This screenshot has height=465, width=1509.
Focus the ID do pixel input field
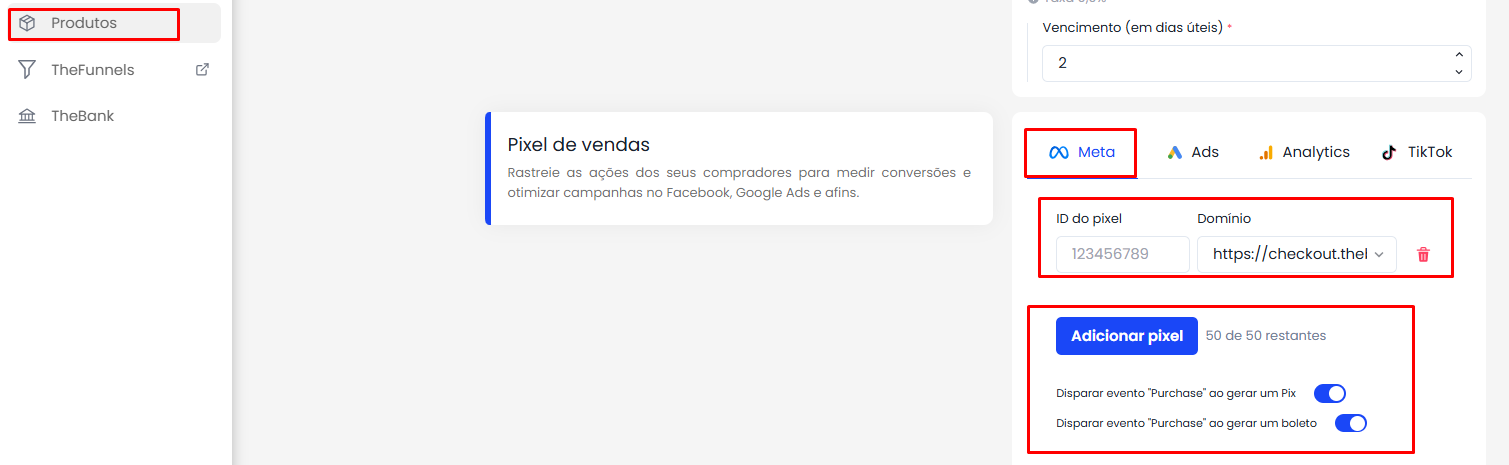point(1123,255)
